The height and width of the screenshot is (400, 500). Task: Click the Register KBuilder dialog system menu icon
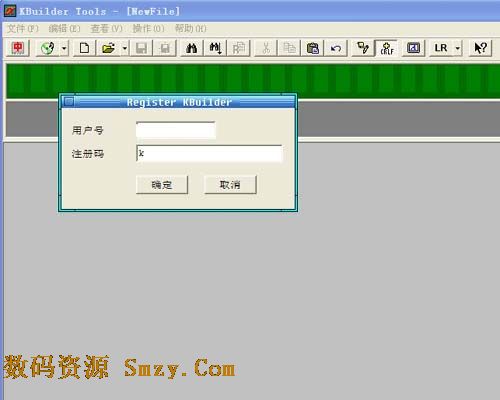pos(69,102)
